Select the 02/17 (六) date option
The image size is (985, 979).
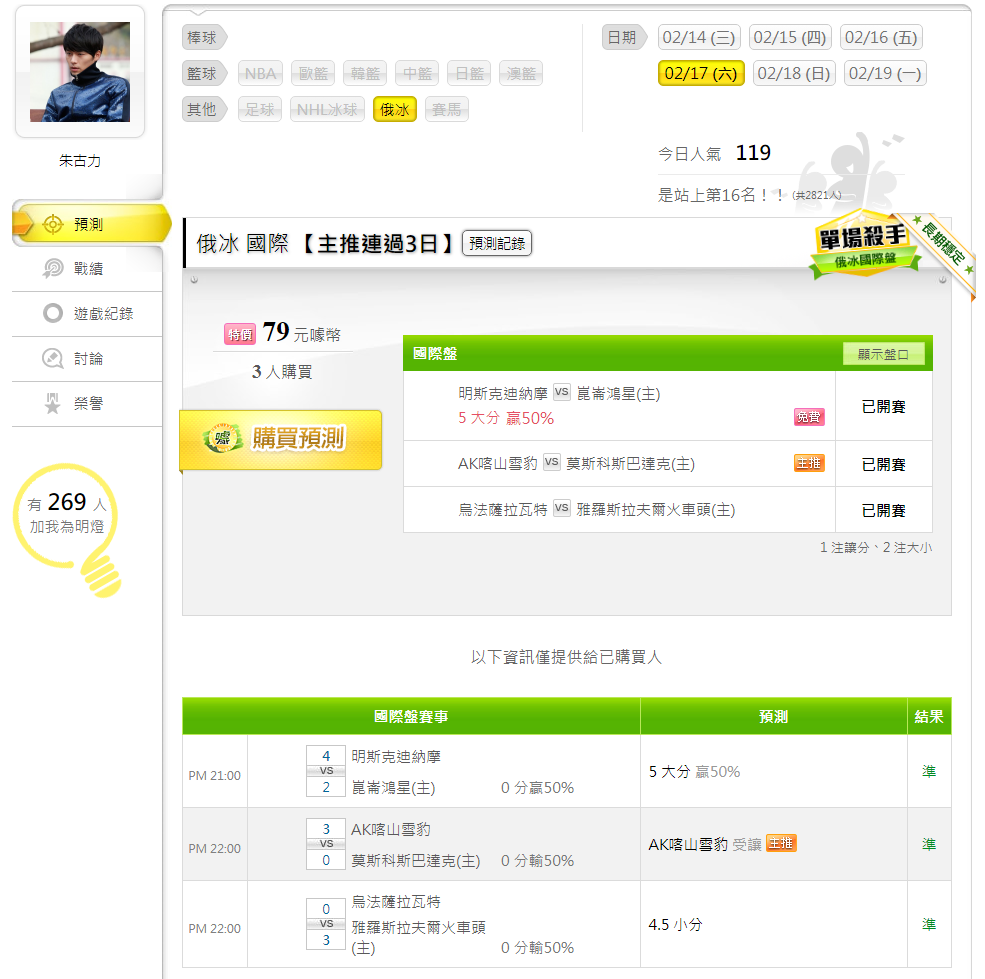[x=701, y=74]
